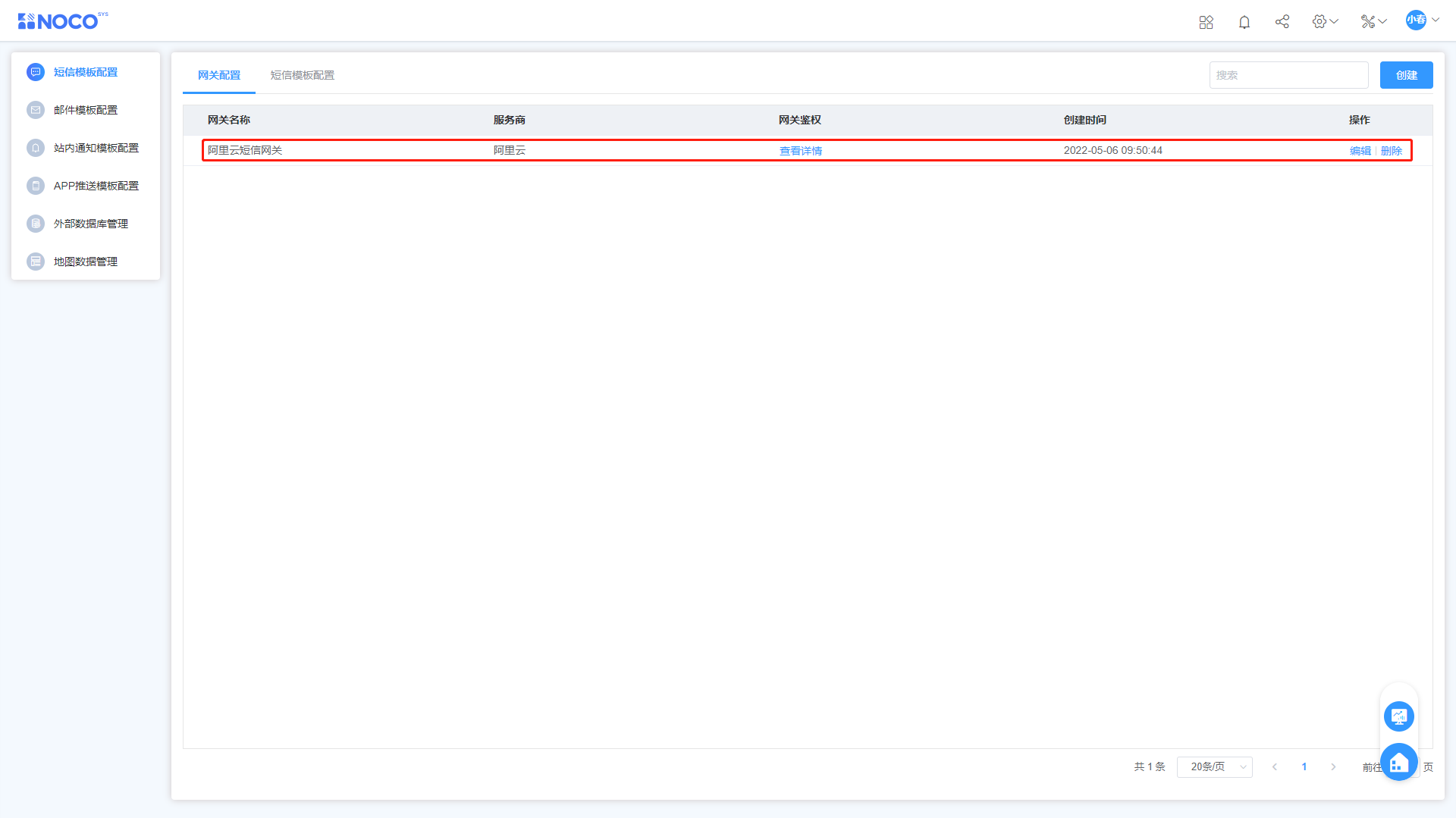Click the 网关名称 column header

(x=229, y=120)
